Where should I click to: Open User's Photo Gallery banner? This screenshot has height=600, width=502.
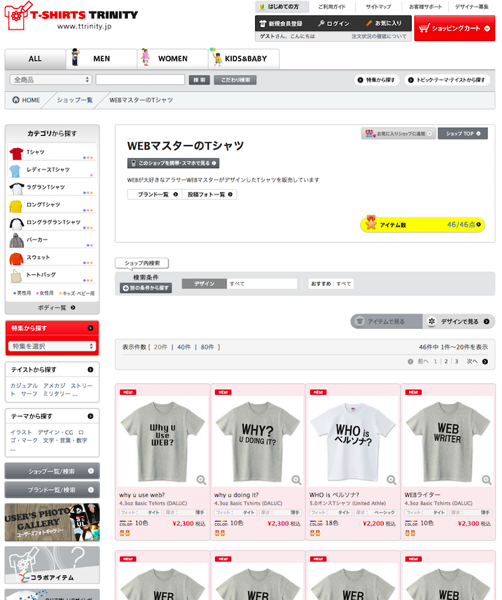click(52, 522)
